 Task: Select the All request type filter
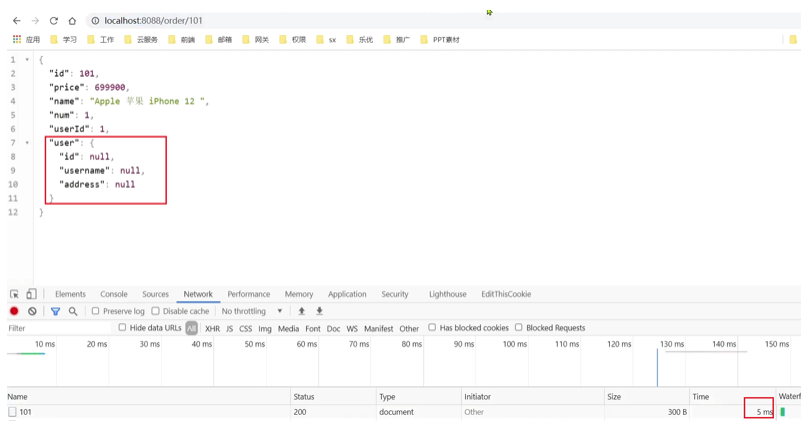[x=191, y=328]
